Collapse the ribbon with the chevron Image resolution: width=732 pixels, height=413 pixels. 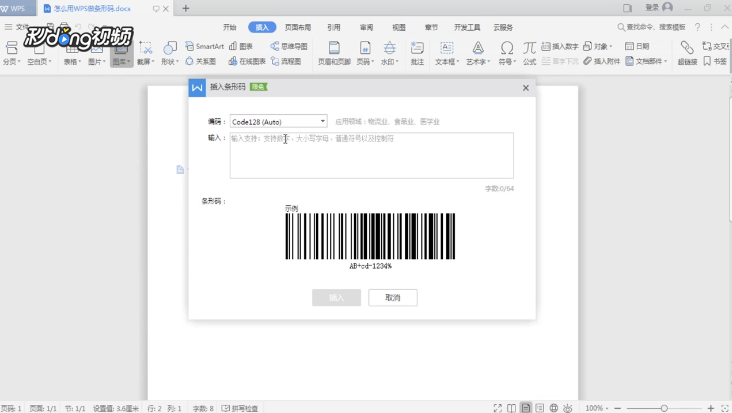[725, 27]
